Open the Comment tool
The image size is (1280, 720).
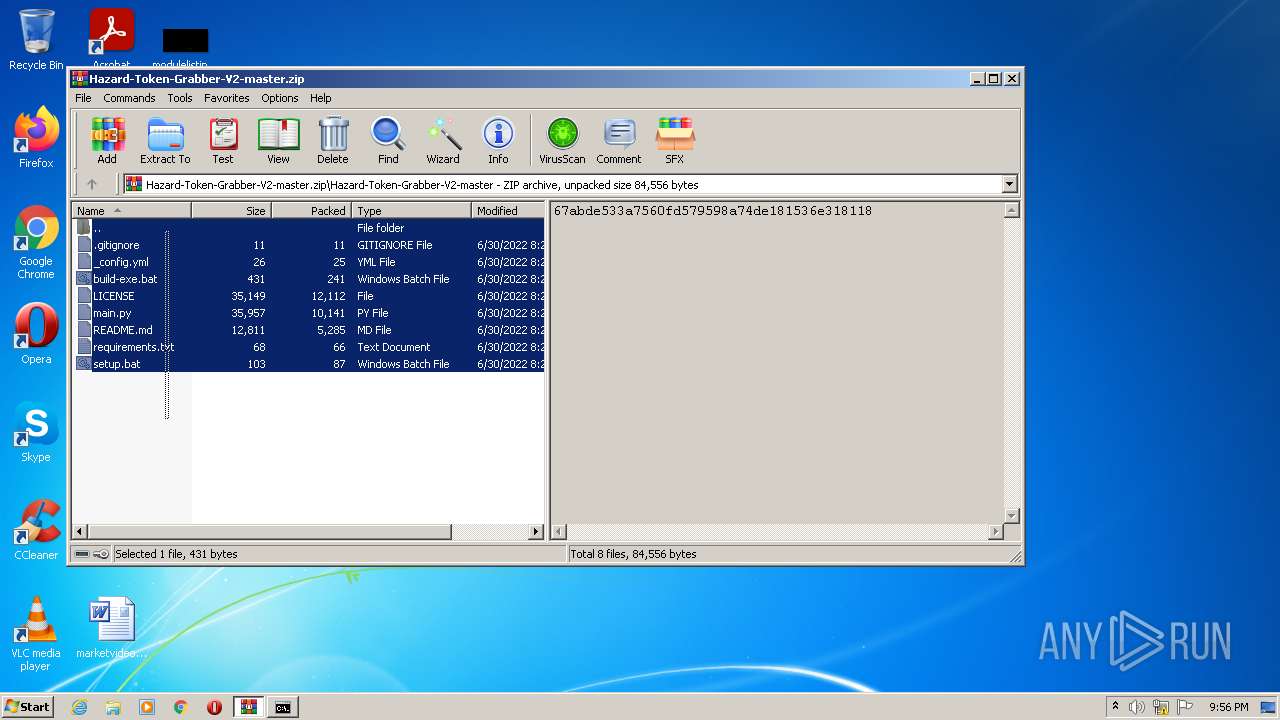619,140
